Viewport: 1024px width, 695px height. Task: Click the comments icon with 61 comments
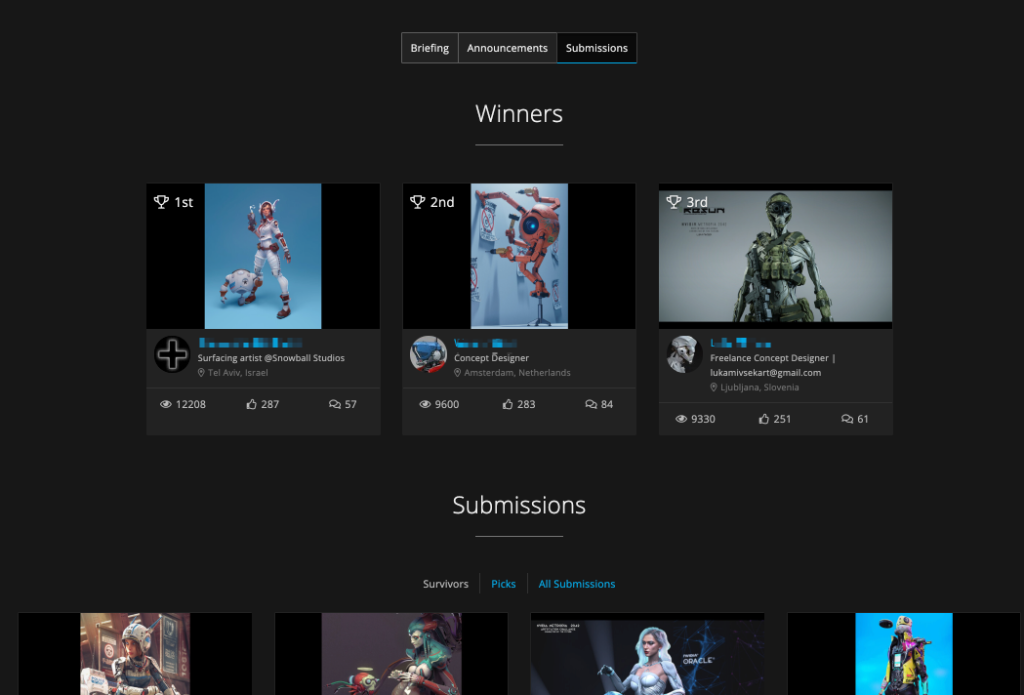click(847, 419)
